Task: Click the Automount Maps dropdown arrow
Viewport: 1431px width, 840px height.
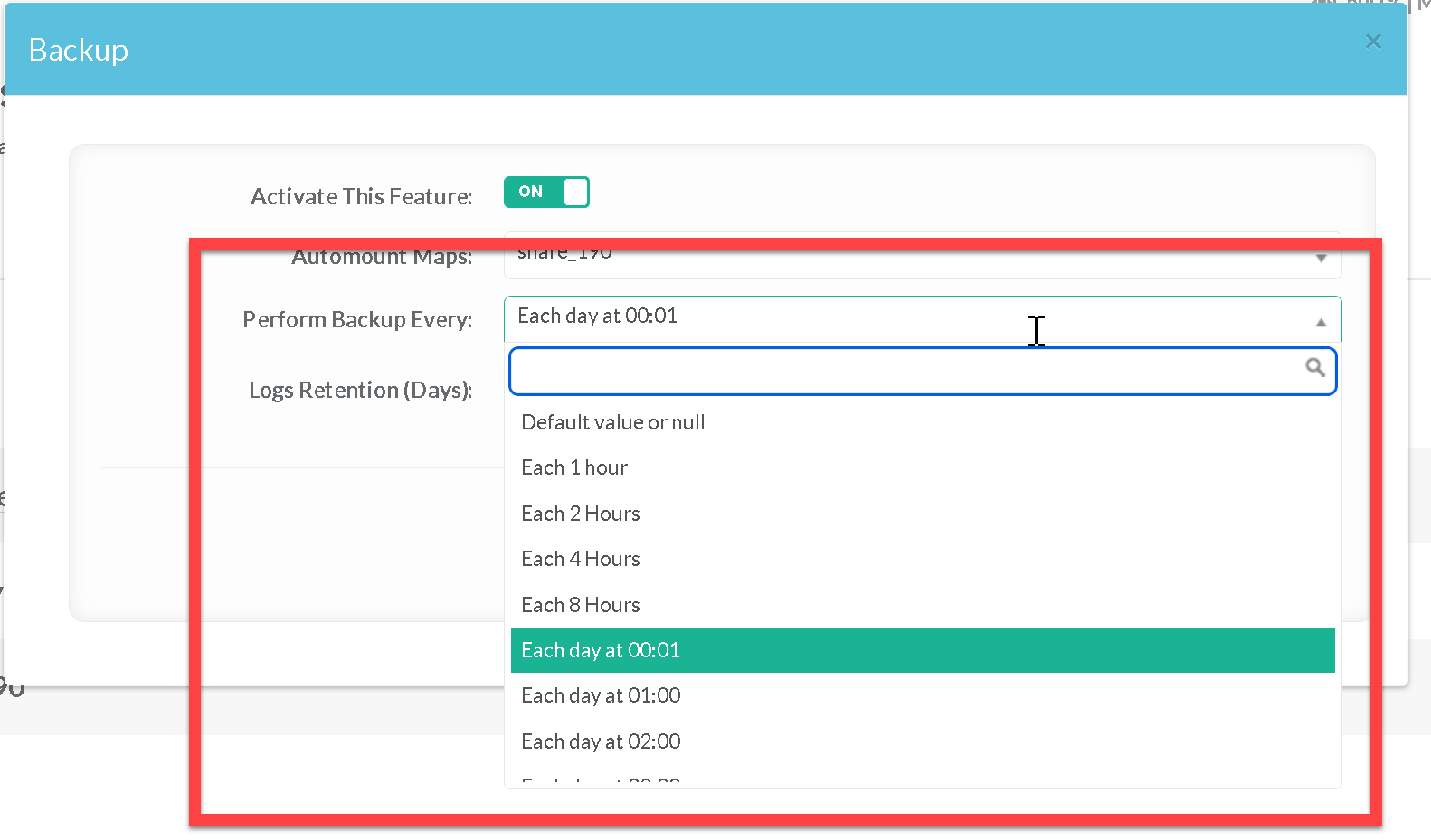Action: pyautogui.click(x=1321, y=259)
